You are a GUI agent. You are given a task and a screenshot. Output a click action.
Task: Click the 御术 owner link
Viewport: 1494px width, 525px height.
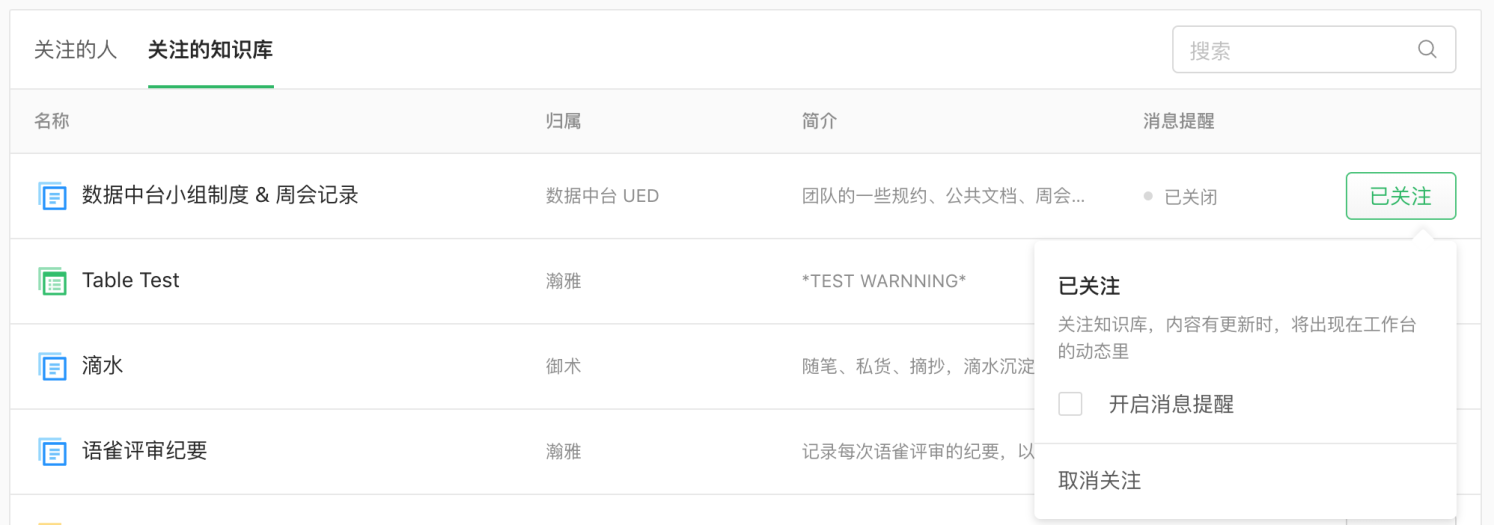click(563, 366)
